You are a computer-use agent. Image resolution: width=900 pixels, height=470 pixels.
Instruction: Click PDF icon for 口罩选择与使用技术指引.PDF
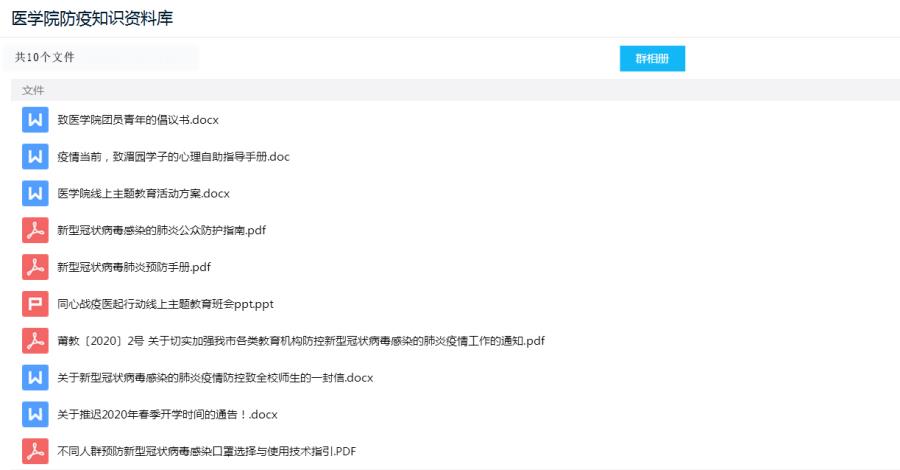[35, 451]
